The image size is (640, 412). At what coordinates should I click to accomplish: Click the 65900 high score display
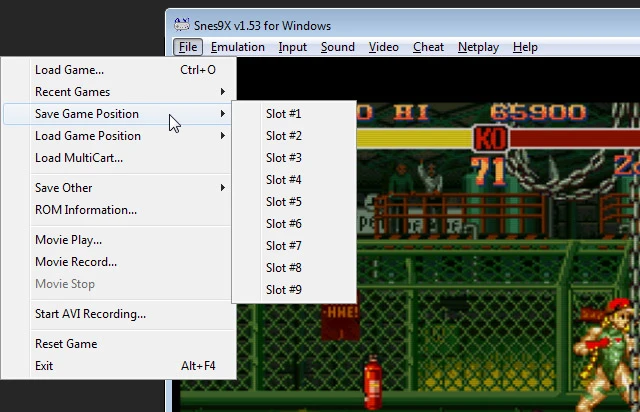pyautogui.click(x=538, y=112)
